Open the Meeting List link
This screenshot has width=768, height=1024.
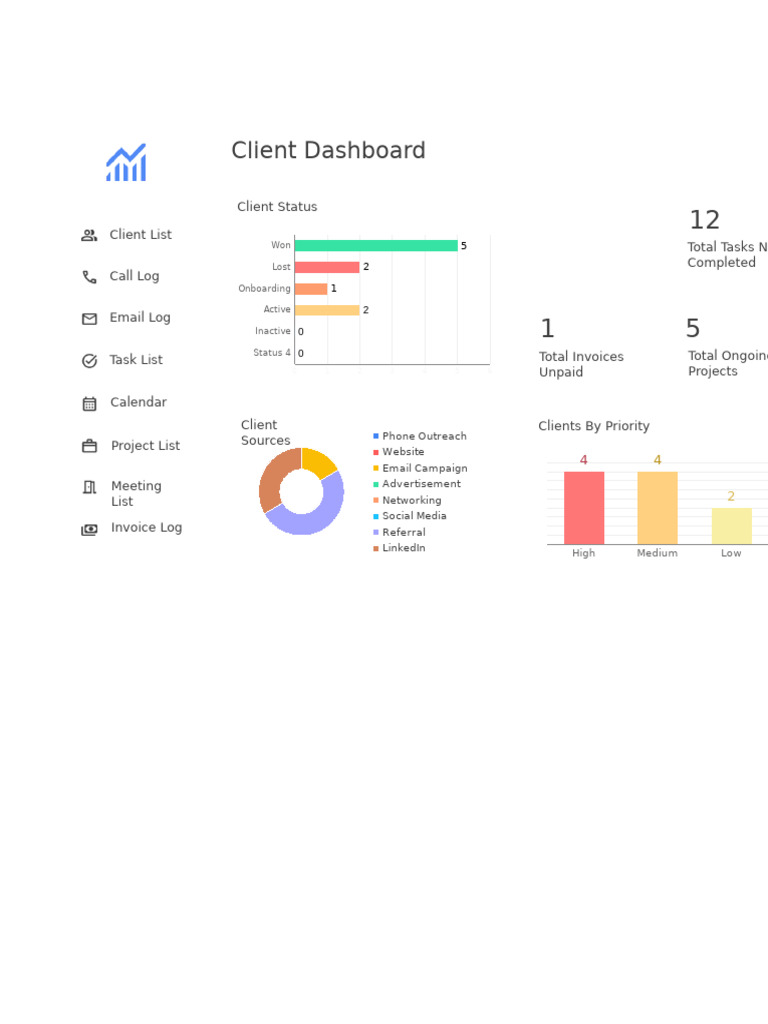(x=136, y=494)
